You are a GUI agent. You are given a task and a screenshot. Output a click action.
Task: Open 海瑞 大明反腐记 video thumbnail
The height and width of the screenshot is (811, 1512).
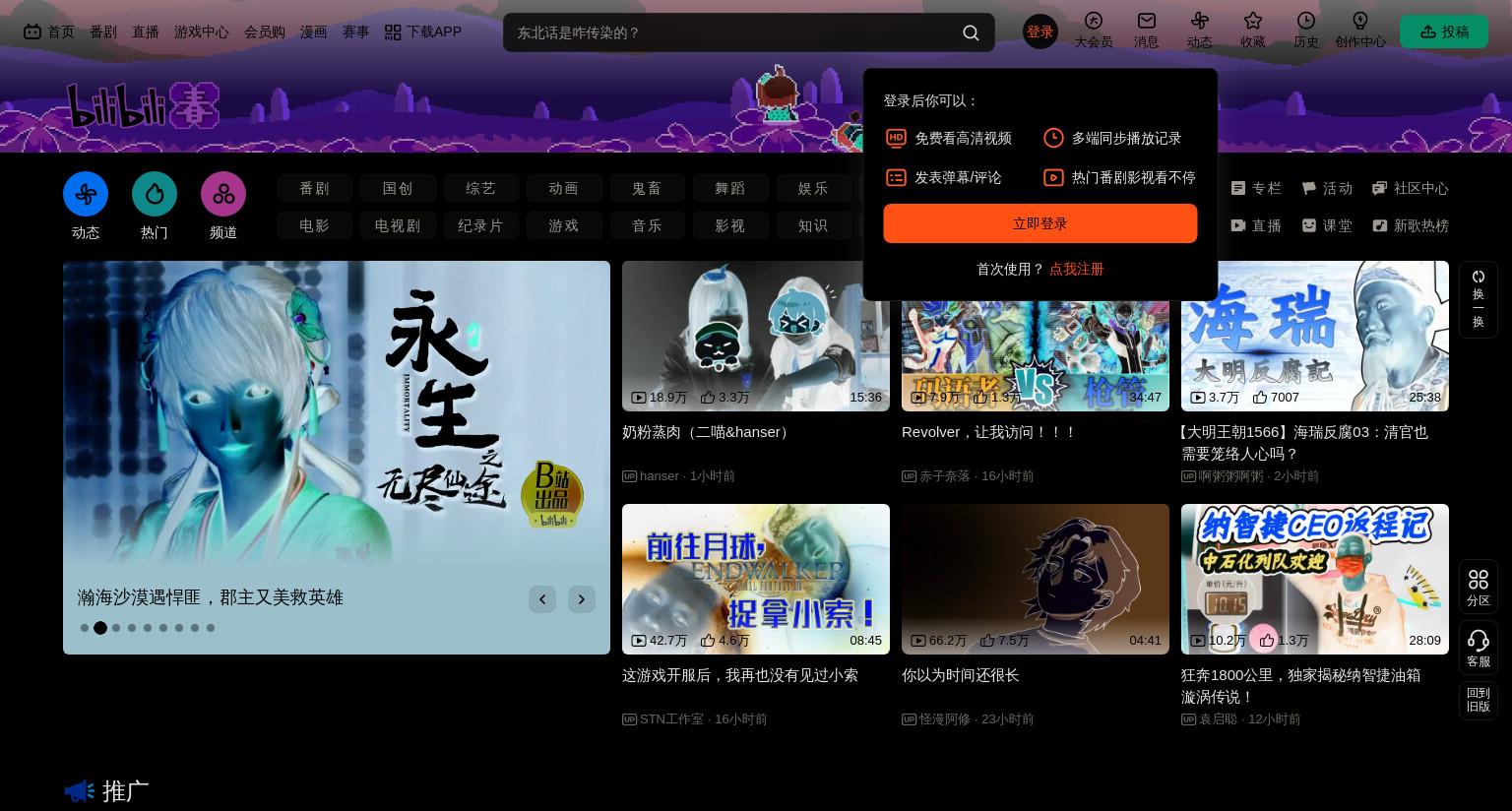pos(1315,336)
